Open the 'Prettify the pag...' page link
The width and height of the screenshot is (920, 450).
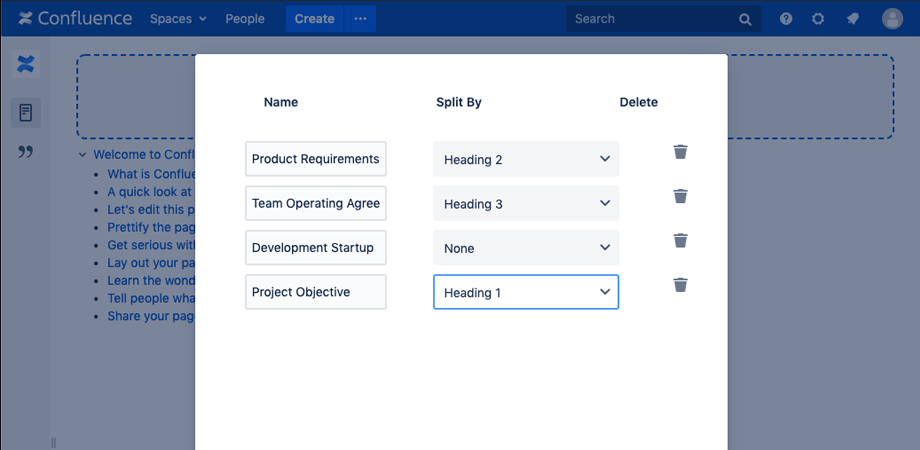click(x=151, y=227)
